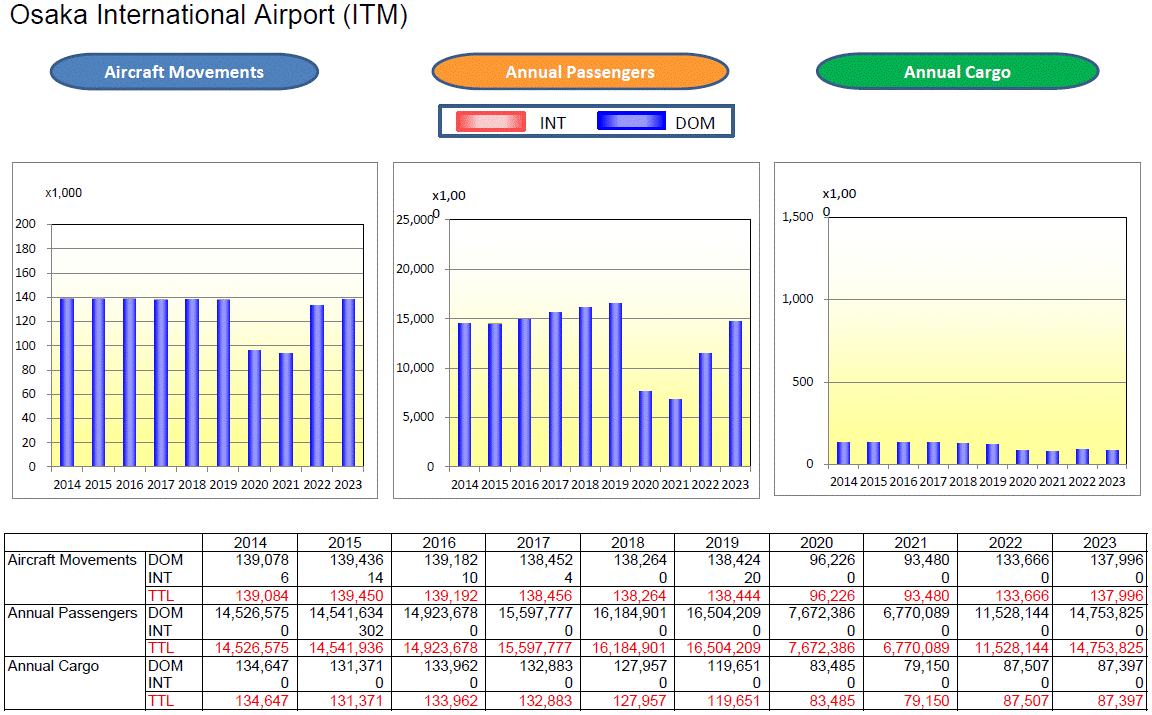The image size is (1152, 715).
Task: Click the Annual Cargo row label in table
Action: 54,666
